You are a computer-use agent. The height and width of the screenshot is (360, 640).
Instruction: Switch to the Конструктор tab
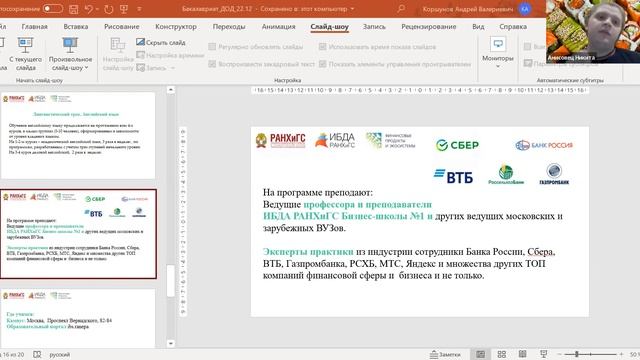tap(176, 27)
